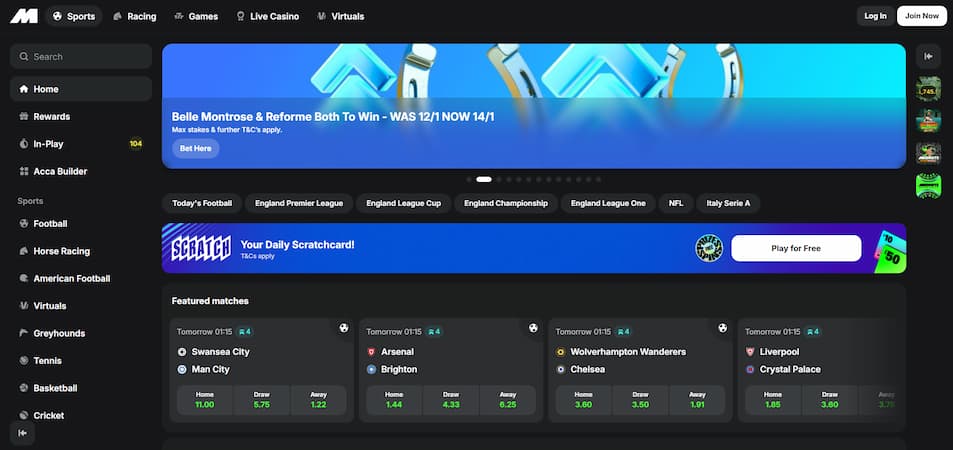Click the Search input field
The height and width of the screenshot is (450, 953).
(81, 57)
